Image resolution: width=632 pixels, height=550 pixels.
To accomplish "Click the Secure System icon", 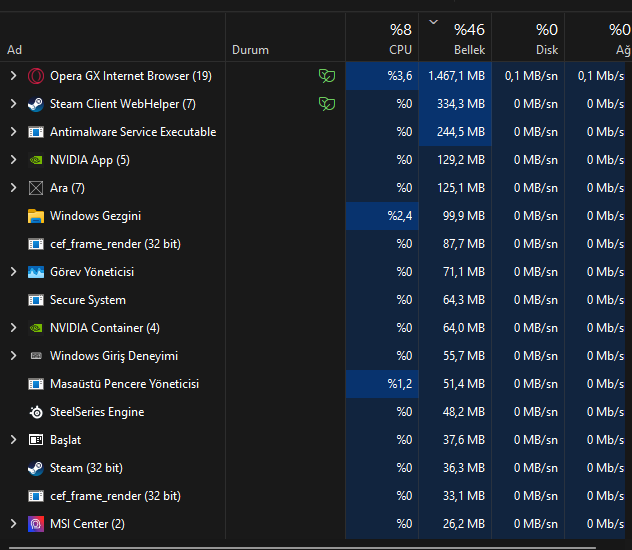I will [36, 300].
